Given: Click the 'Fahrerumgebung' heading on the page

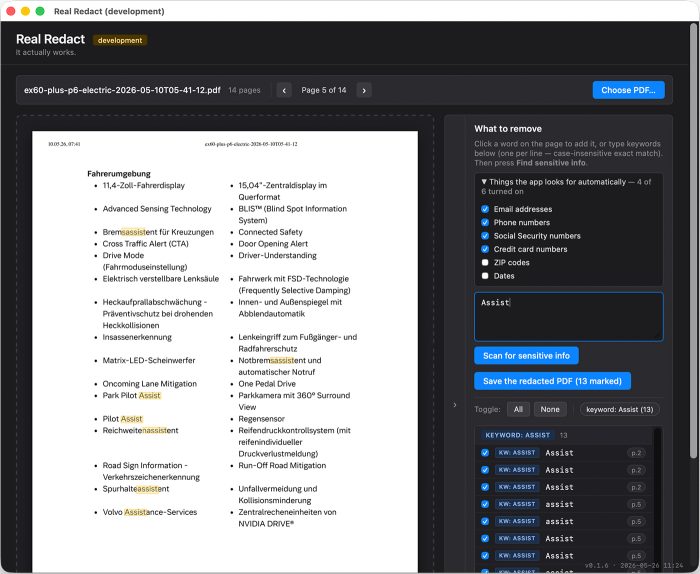Looking at the screenshot, I should (119, 174).
